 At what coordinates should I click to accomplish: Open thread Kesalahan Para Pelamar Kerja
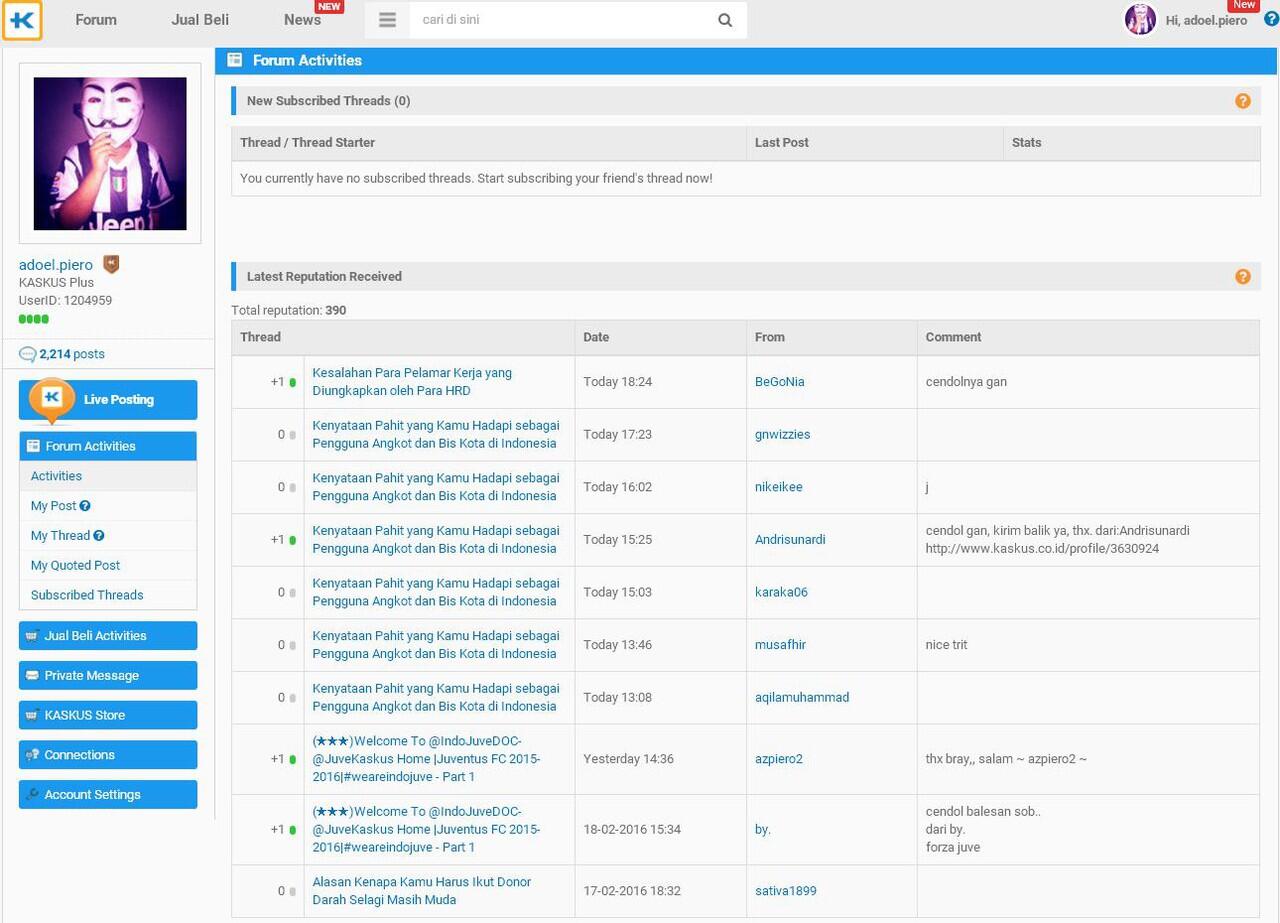coord(412,382)
